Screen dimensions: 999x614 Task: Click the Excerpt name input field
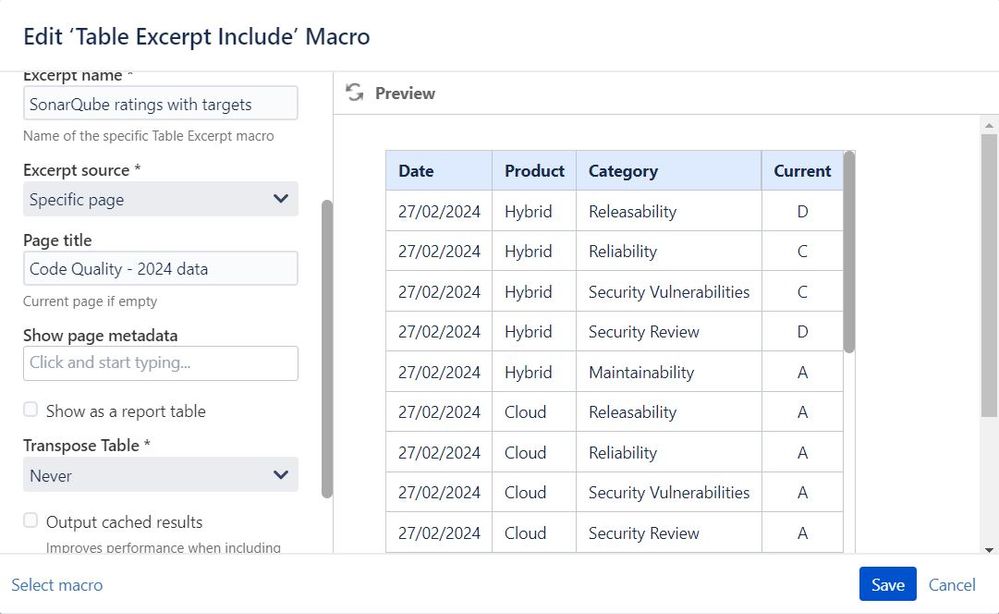pos(160,104)
